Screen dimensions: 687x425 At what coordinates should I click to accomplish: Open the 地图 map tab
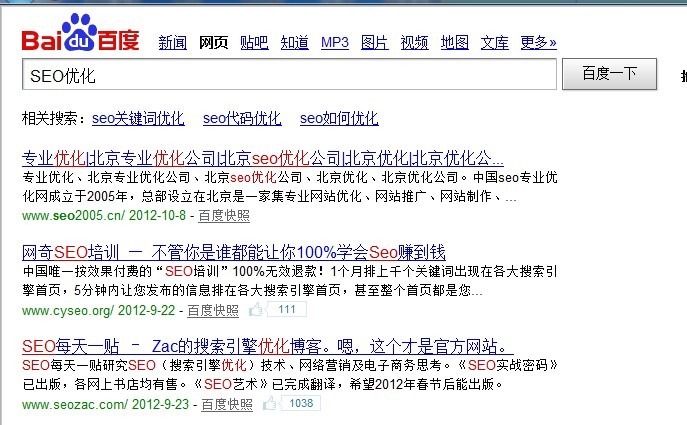pyautogui.click(x=454, y=42)
